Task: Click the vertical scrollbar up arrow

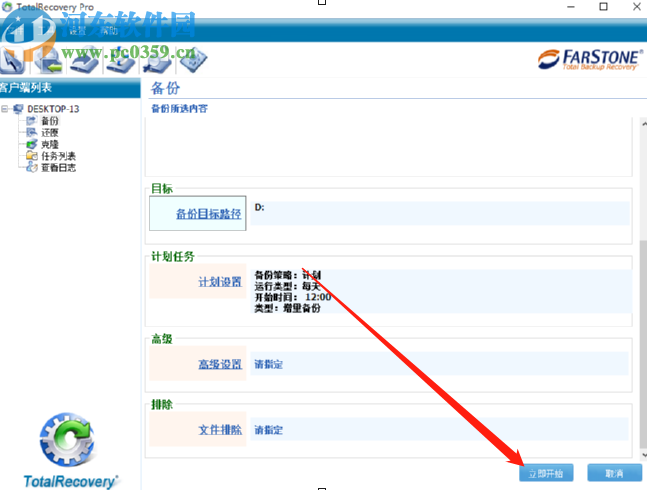Action: point(644,123)
